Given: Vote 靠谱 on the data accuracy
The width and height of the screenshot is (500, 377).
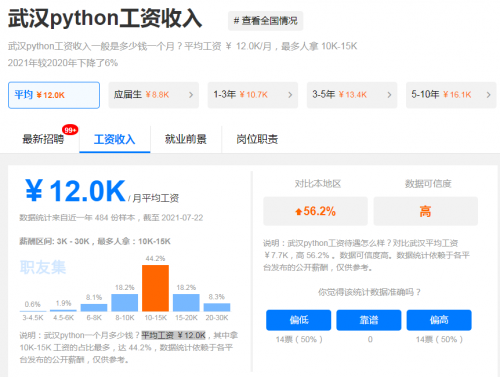Looking at the screenshot, I should point(369,320).
